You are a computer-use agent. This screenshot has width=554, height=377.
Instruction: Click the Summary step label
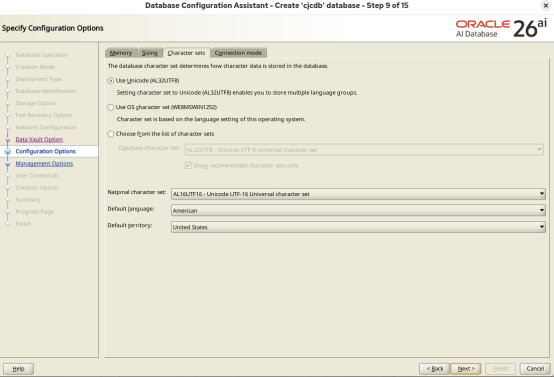coord(28,199)
